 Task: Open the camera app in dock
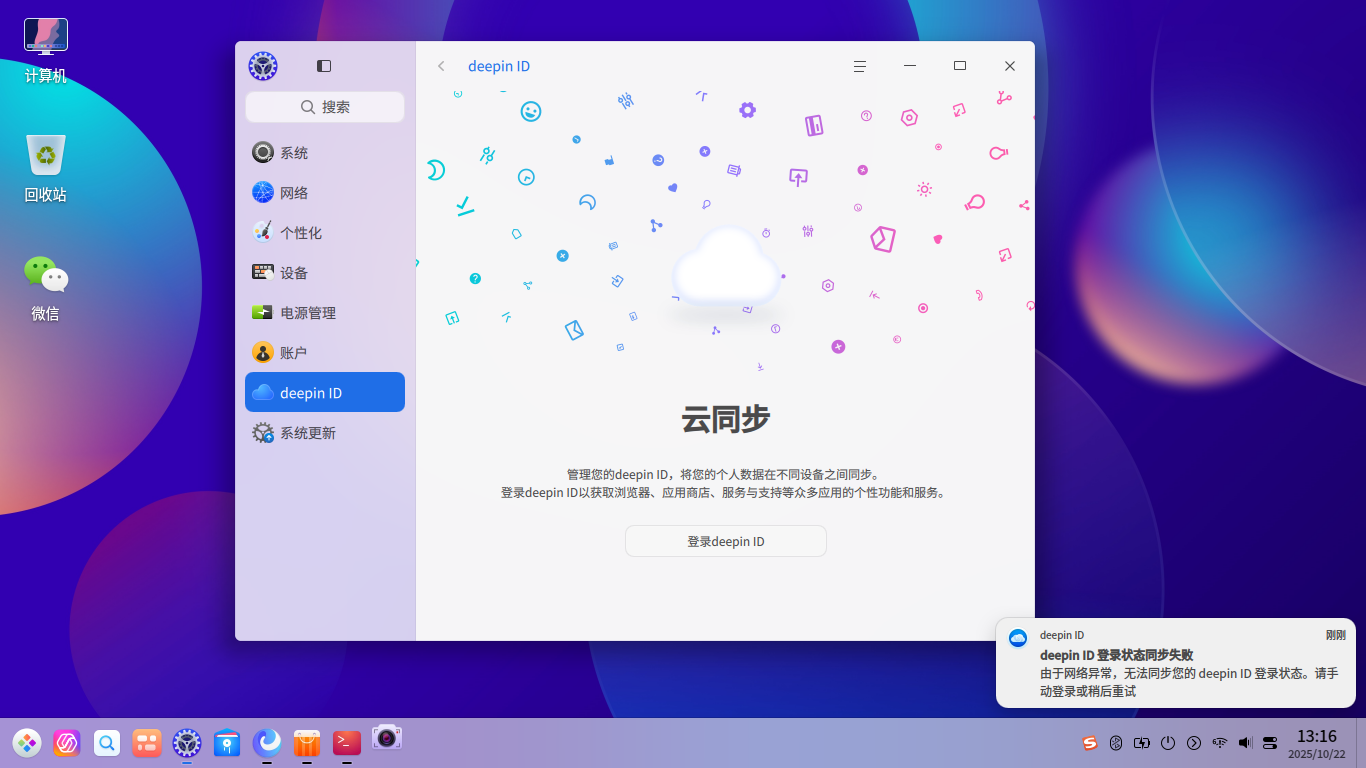387,738
